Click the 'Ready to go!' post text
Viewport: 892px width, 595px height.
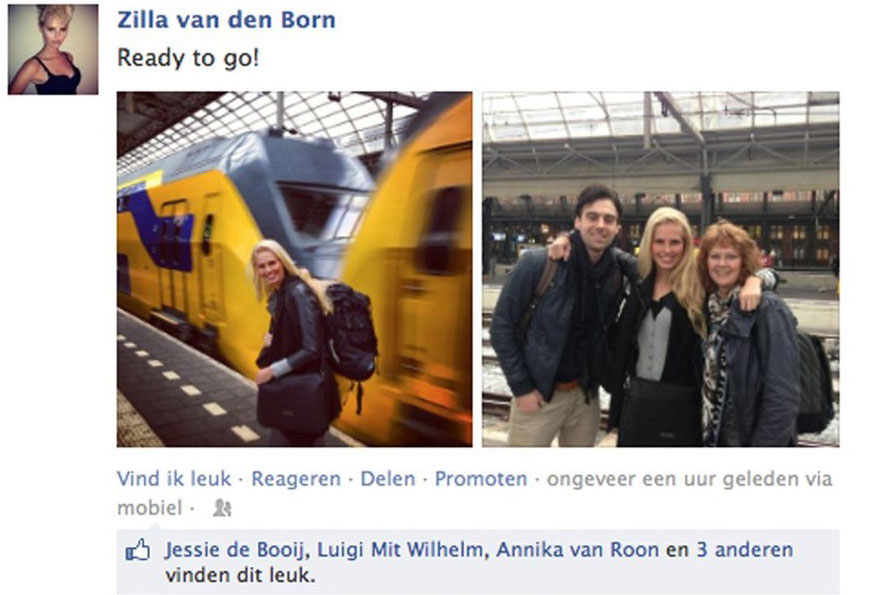click(188, 58)
